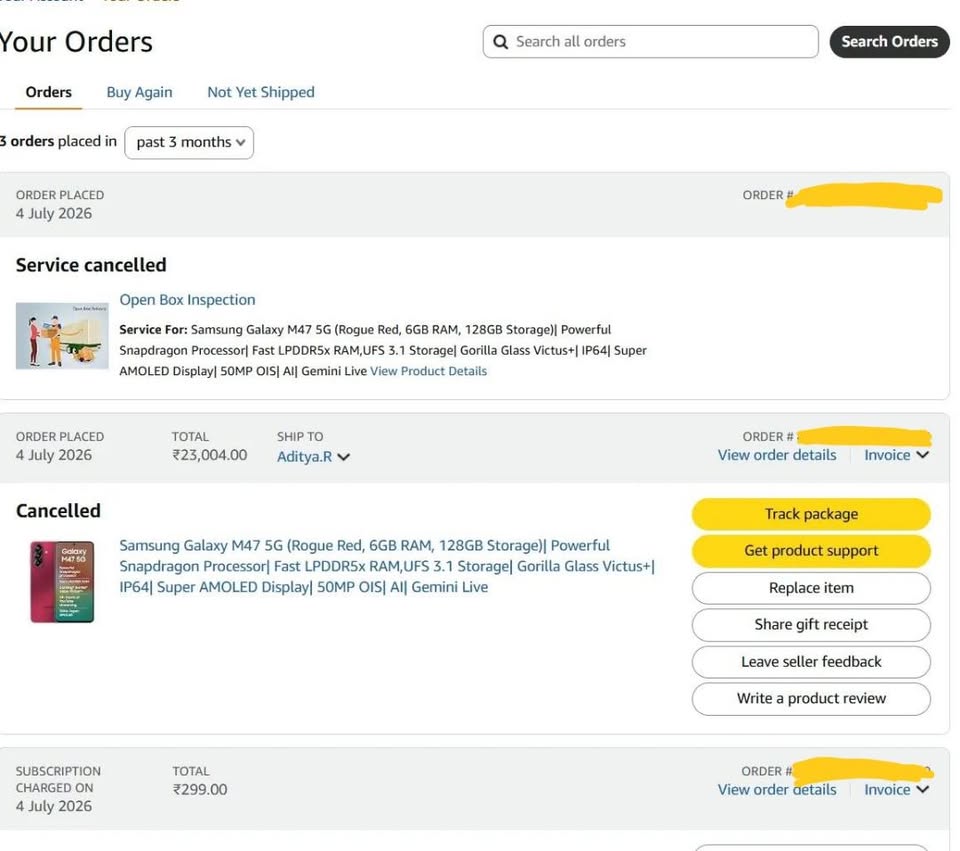Open Invoice dropdown for ₹23,004.00 order
The height and width of the screenshot is (851, 960).
(x=896, y=455)
